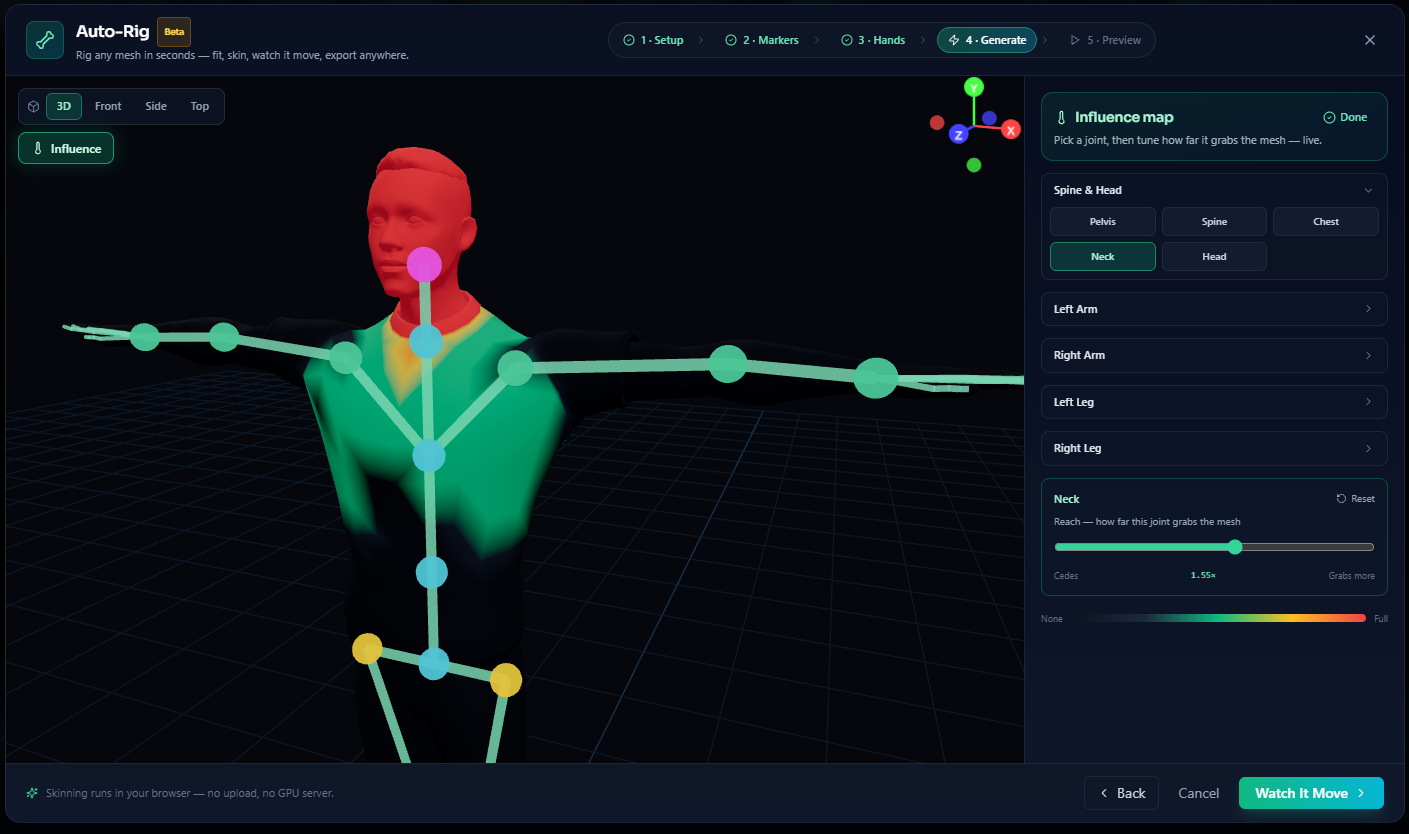Click the blue chest joint marker
The height and width of the screenshot is (834, 1409).
(429, 456)
